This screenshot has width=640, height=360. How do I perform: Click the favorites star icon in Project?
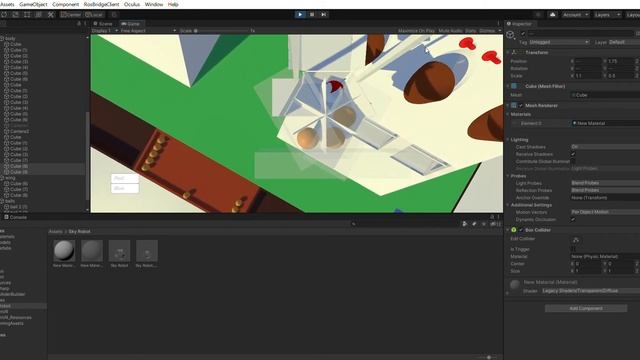pyautogui.click(x=484, y=224)
